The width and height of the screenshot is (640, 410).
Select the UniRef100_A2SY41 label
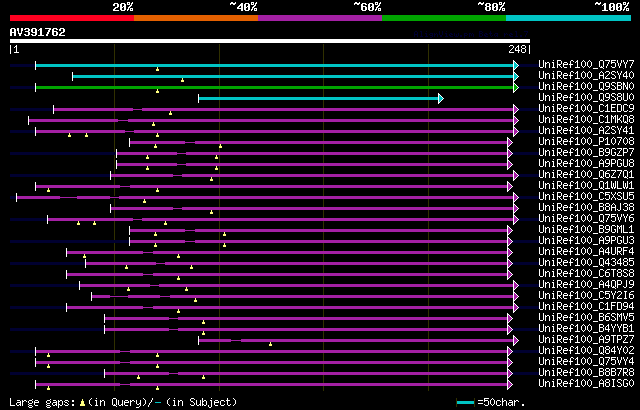click(x=586, y=131)
